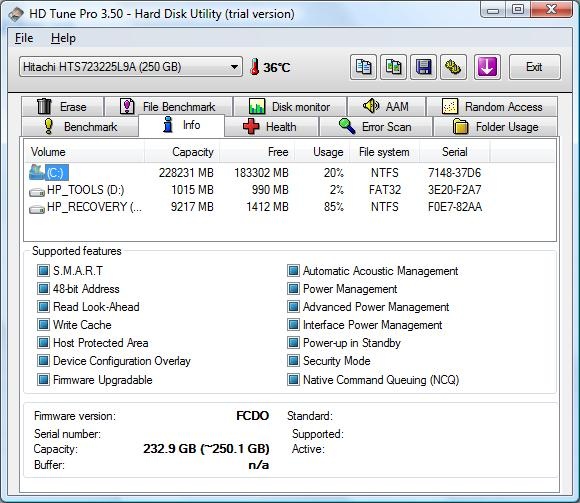The height and width of the screenshot is (503, 580).
Task: Click the Exit button
Action: 535,67
